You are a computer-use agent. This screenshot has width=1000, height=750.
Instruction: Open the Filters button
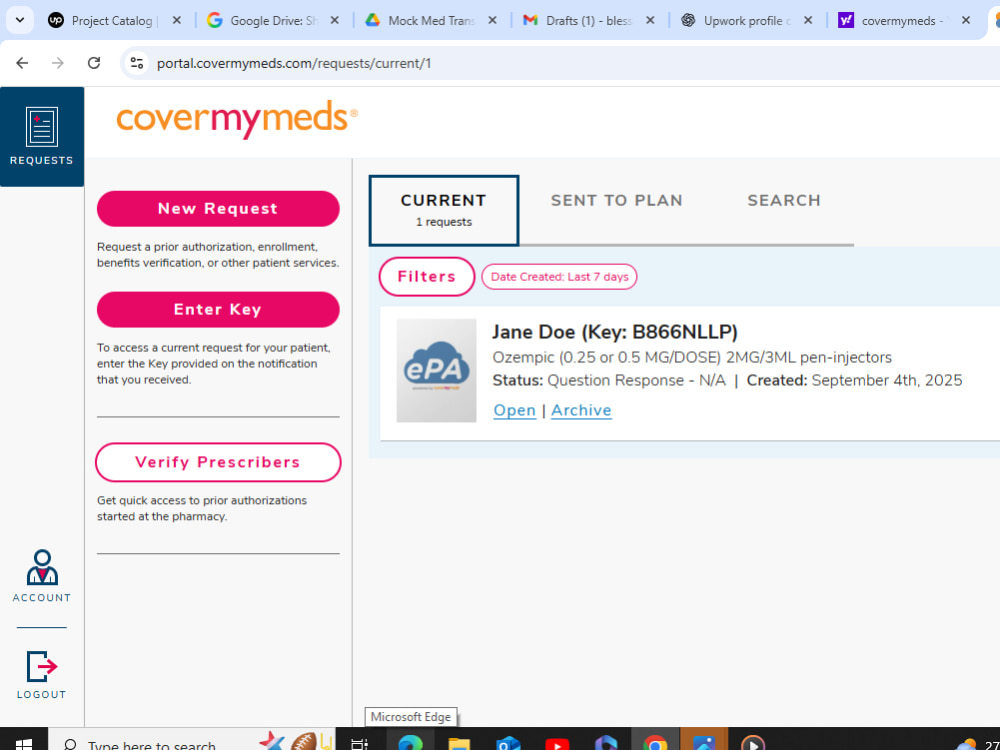[427, 276]
